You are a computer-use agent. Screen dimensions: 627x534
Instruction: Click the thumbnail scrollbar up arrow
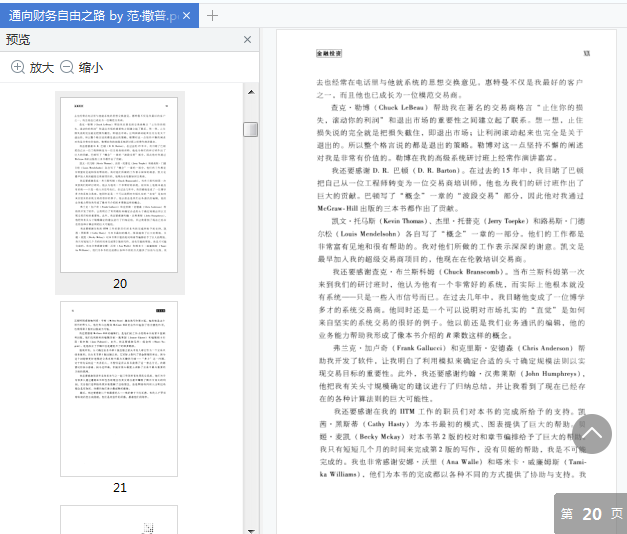(x=251, y=92)
